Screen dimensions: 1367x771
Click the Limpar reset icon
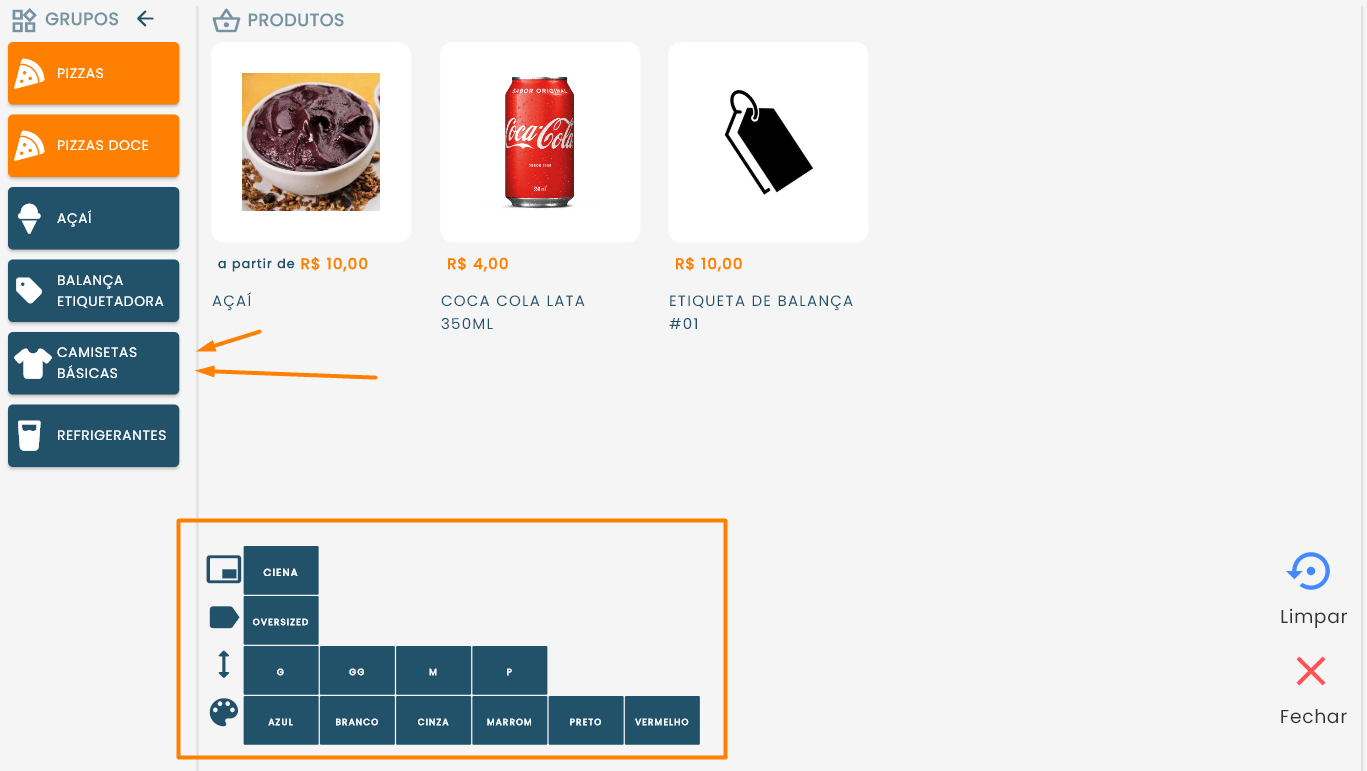tap(1309, 572)
